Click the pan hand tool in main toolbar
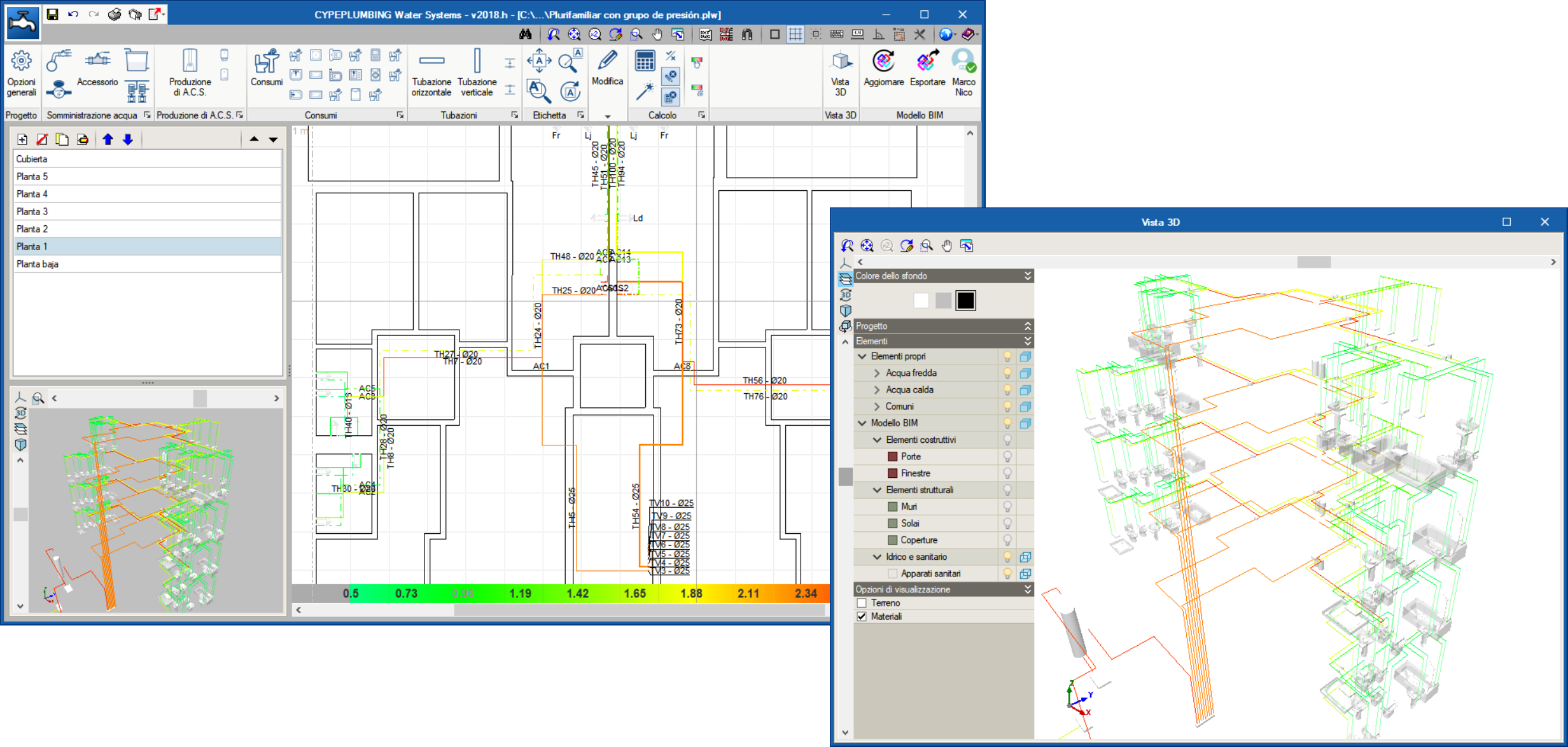 tap(657, 34)
